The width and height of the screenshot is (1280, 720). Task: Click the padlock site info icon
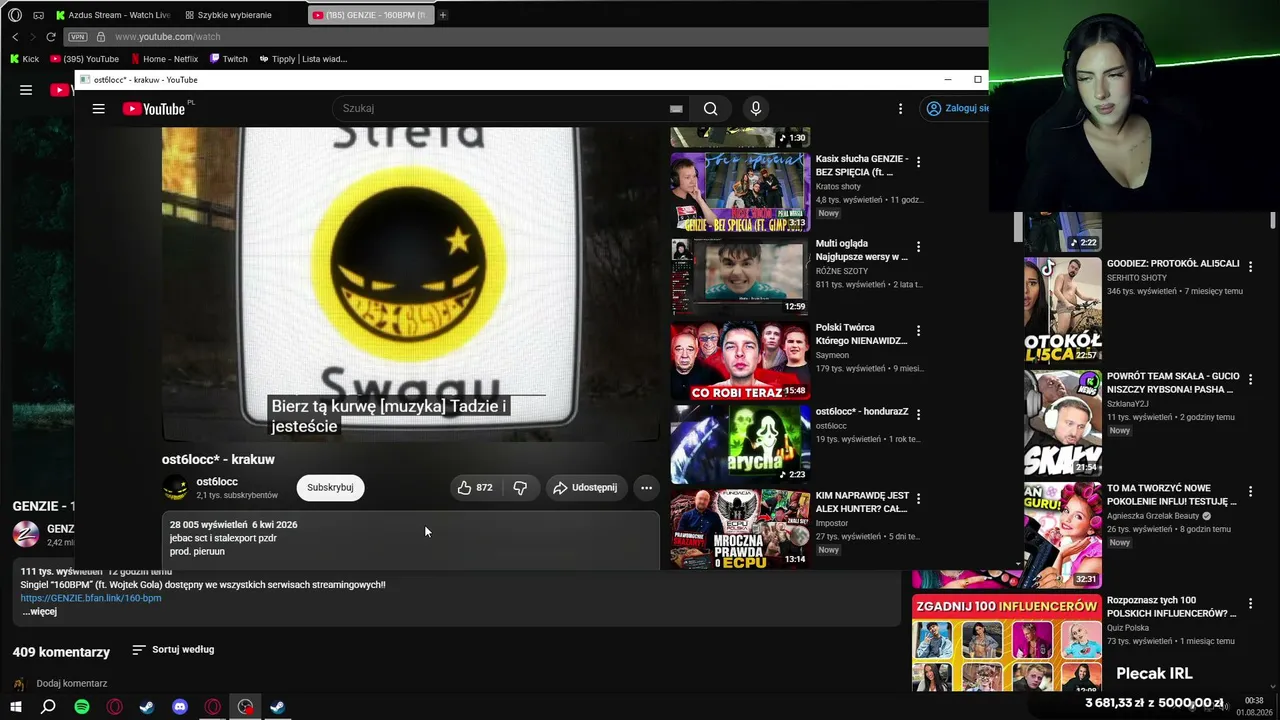tap(100, 37)
